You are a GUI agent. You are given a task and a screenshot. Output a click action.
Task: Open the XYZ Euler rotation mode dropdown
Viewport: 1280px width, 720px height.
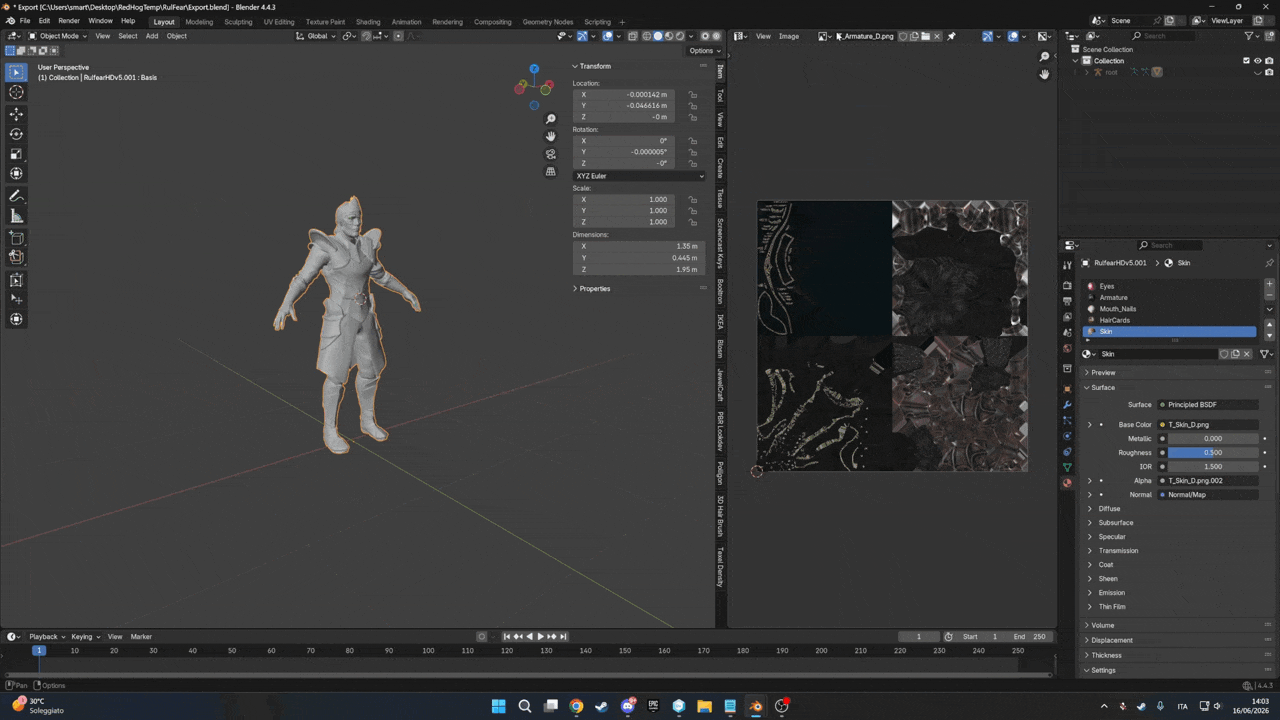tap(639, 176)
